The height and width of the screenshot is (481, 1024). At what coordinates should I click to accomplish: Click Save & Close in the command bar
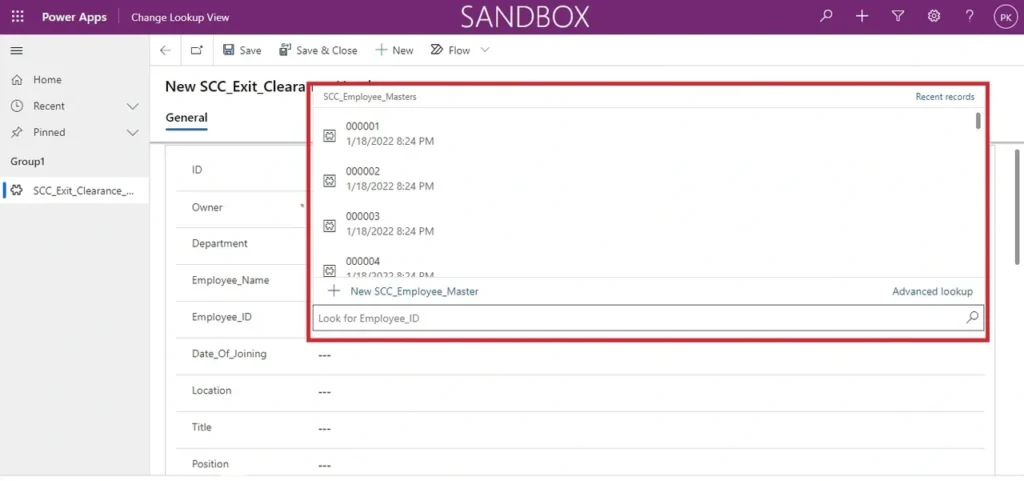[x=318, y=50]
